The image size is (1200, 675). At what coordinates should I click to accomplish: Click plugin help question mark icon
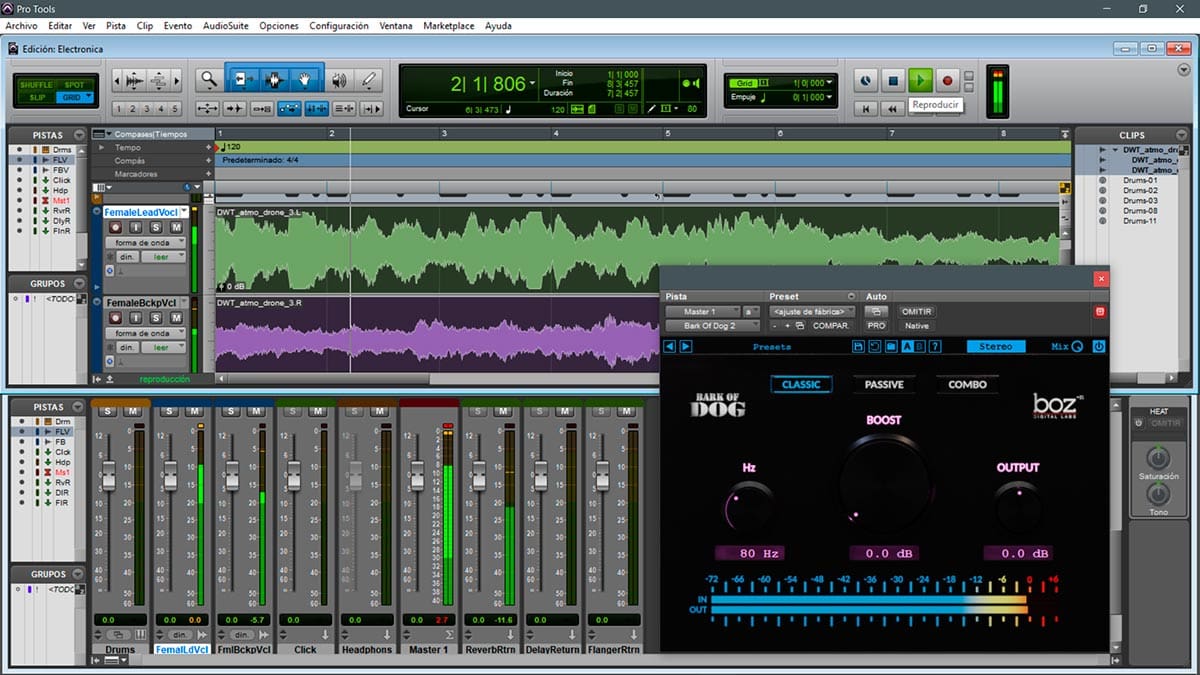[x=935, y=346]
